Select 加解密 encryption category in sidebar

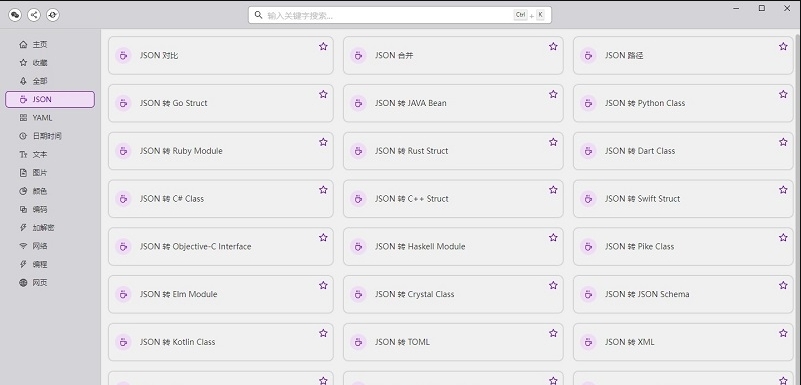50,228
